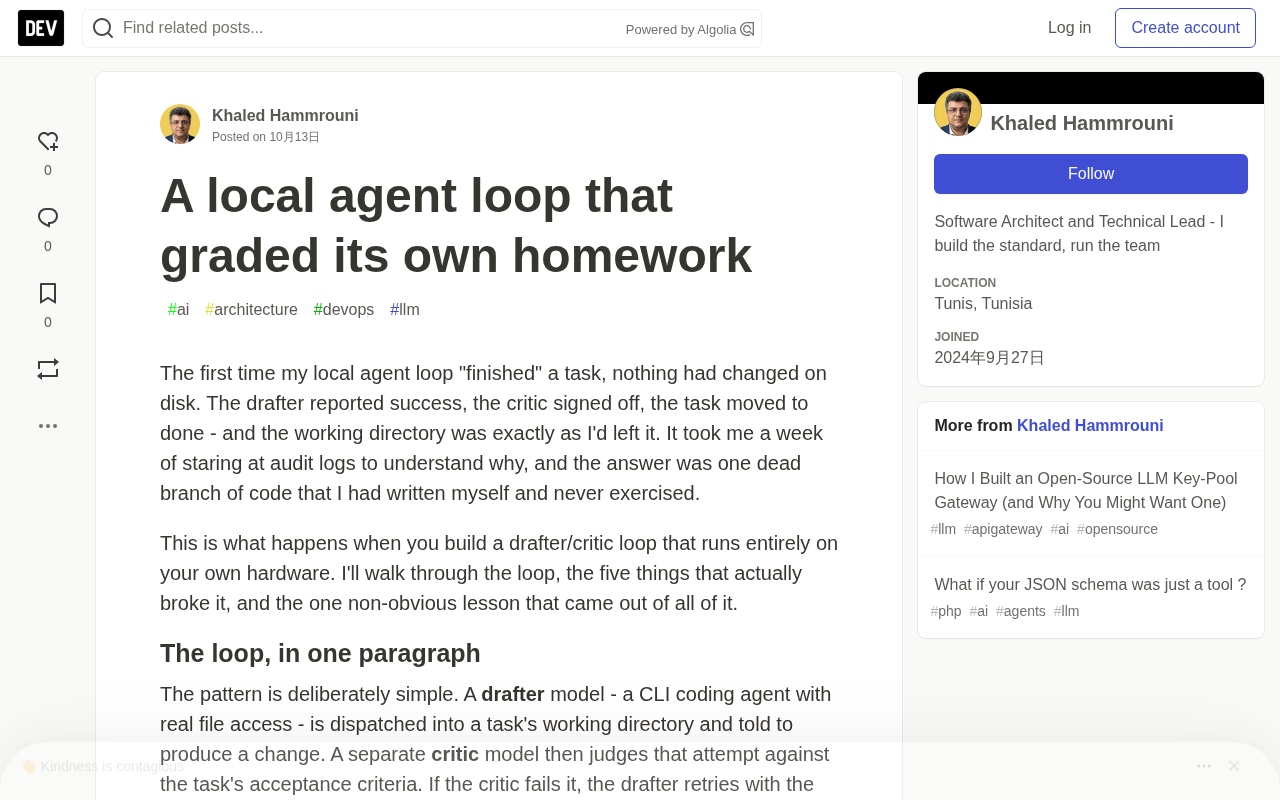
Task: Open the #opensource tag
Action: 1117,529
